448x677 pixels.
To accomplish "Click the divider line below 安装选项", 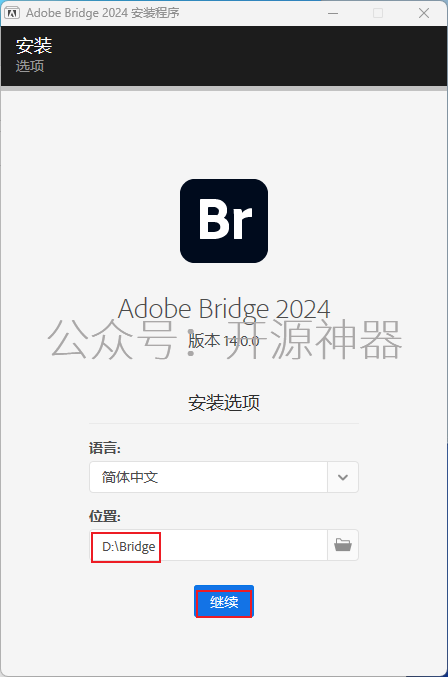I will click(x=224, y=424).
